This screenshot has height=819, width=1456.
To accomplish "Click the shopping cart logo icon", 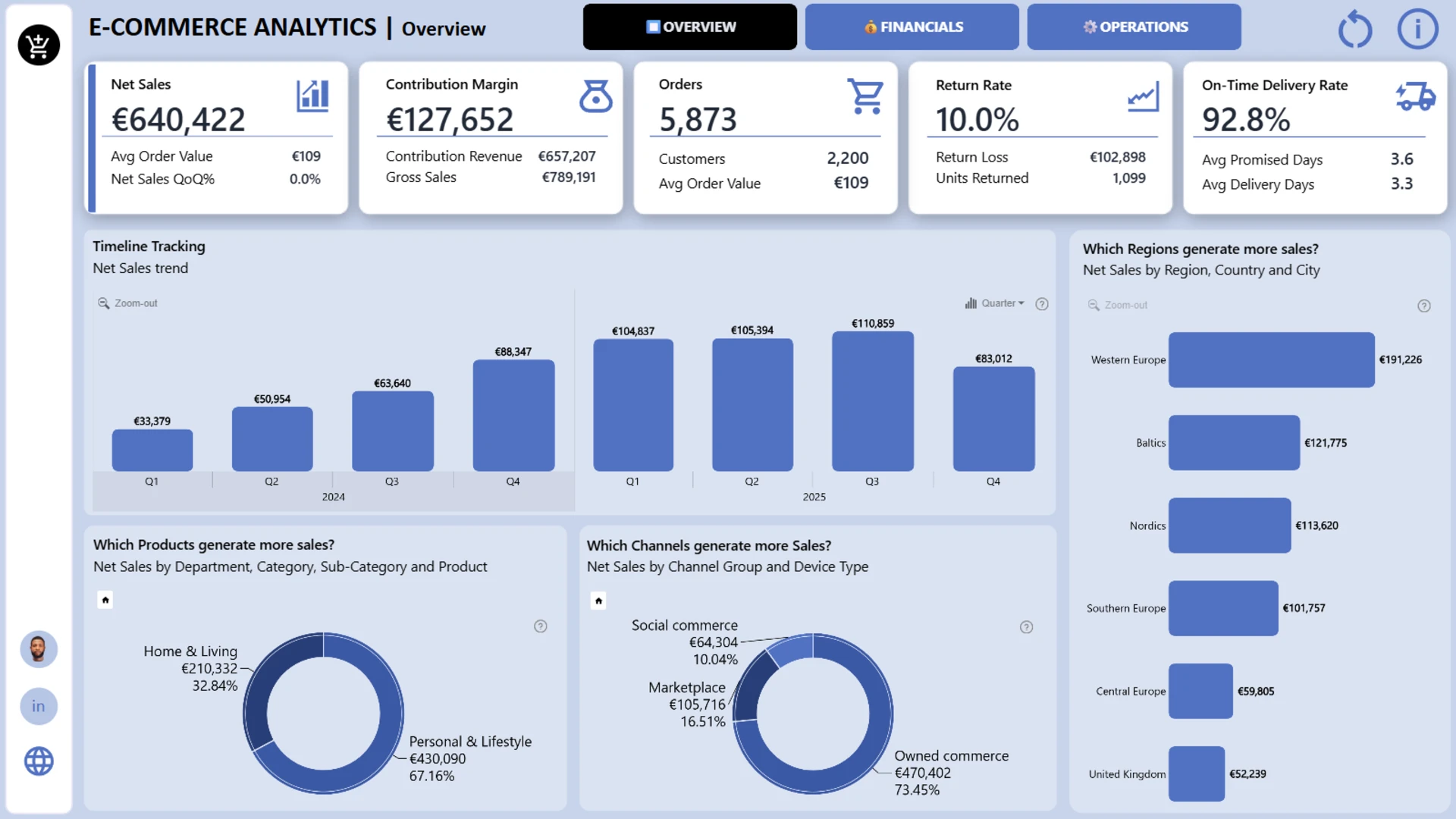I will (39, 45).
